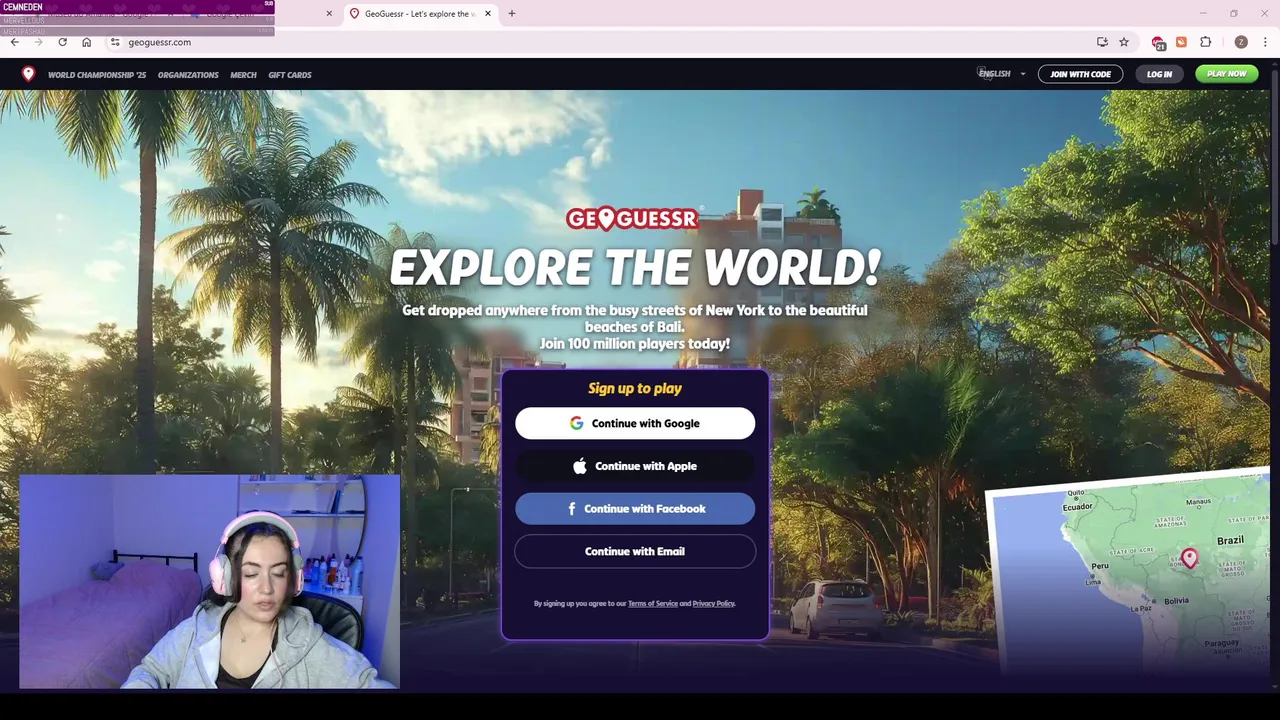Viewport: 1280px width, 720px height.
Task: Continue with Email sign-up
Action: pyautogui.click(x=635, y=552)
